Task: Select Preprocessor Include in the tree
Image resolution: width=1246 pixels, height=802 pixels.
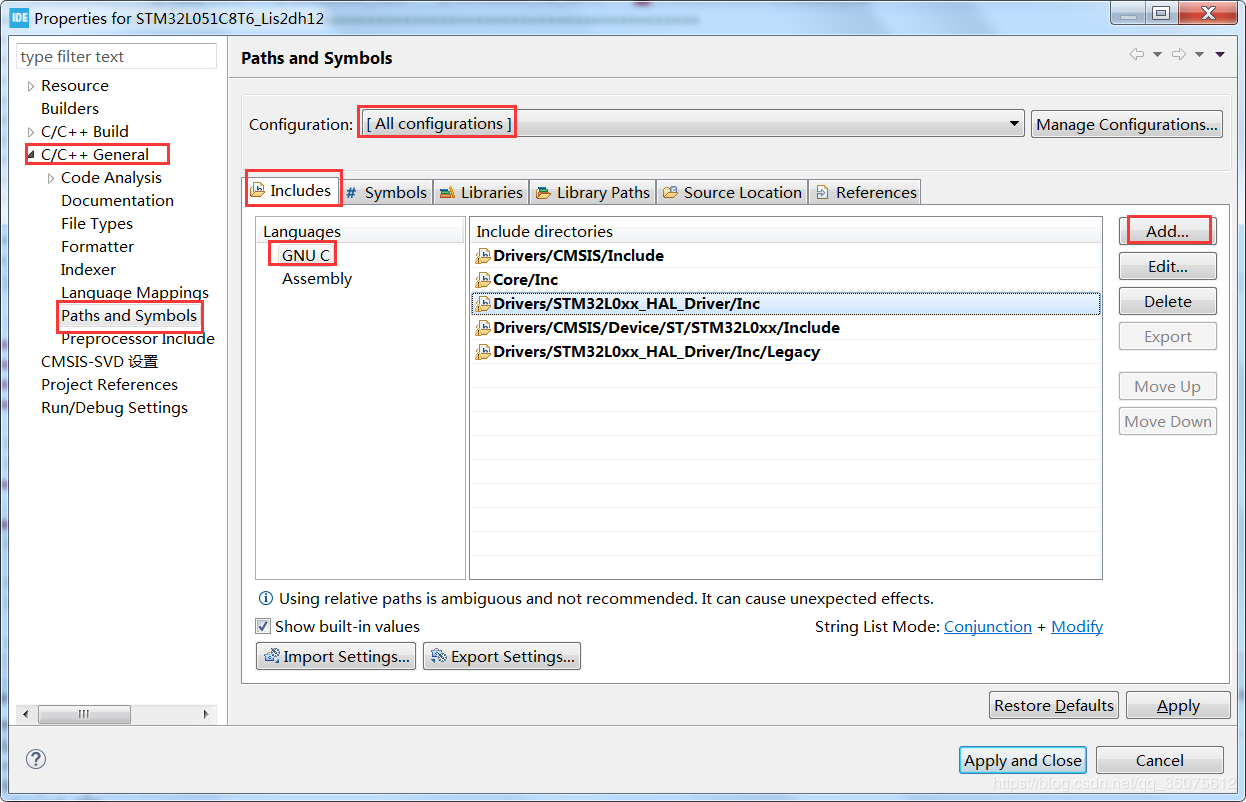Action: coord(138,339)
